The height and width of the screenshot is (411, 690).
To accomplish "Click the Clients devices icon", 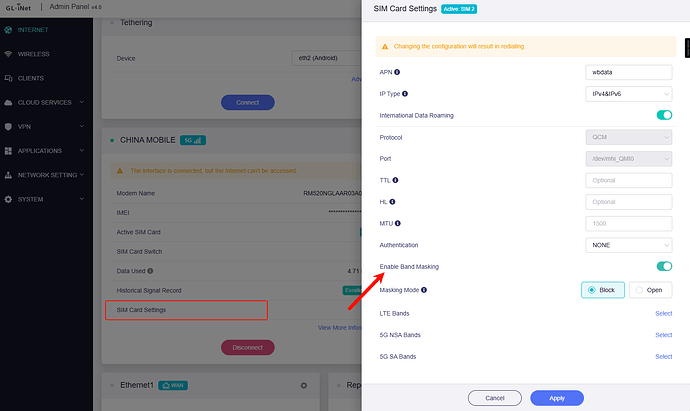I will click(x=9, y=78).
